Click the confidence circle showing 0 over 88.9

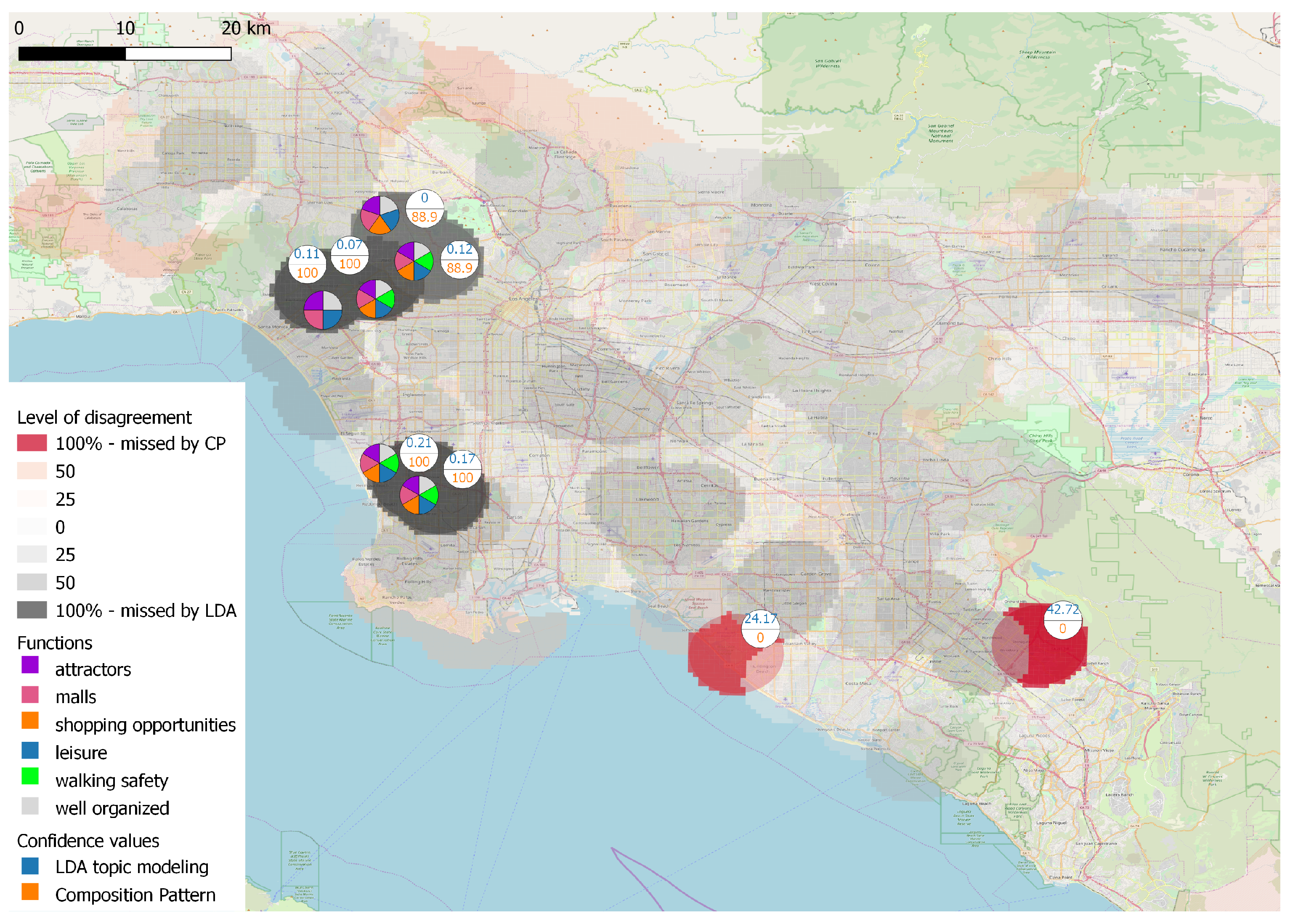[x=424, y=208]
